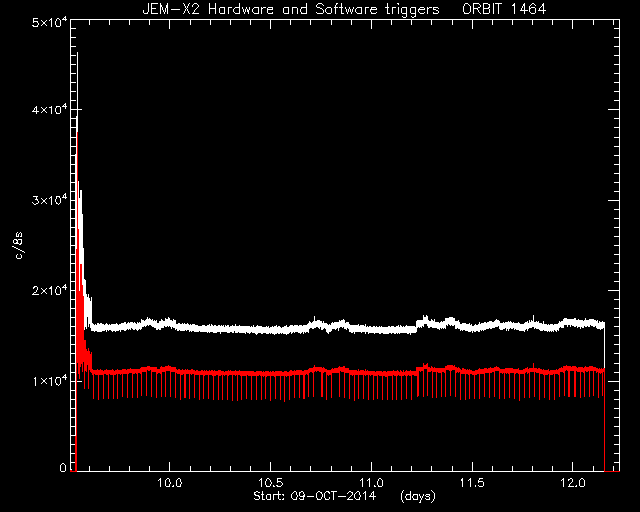Click the 11.0 x-axis tick label
Image resolution: width=640 pixels, height=512 pixels.
click(372, 483)
